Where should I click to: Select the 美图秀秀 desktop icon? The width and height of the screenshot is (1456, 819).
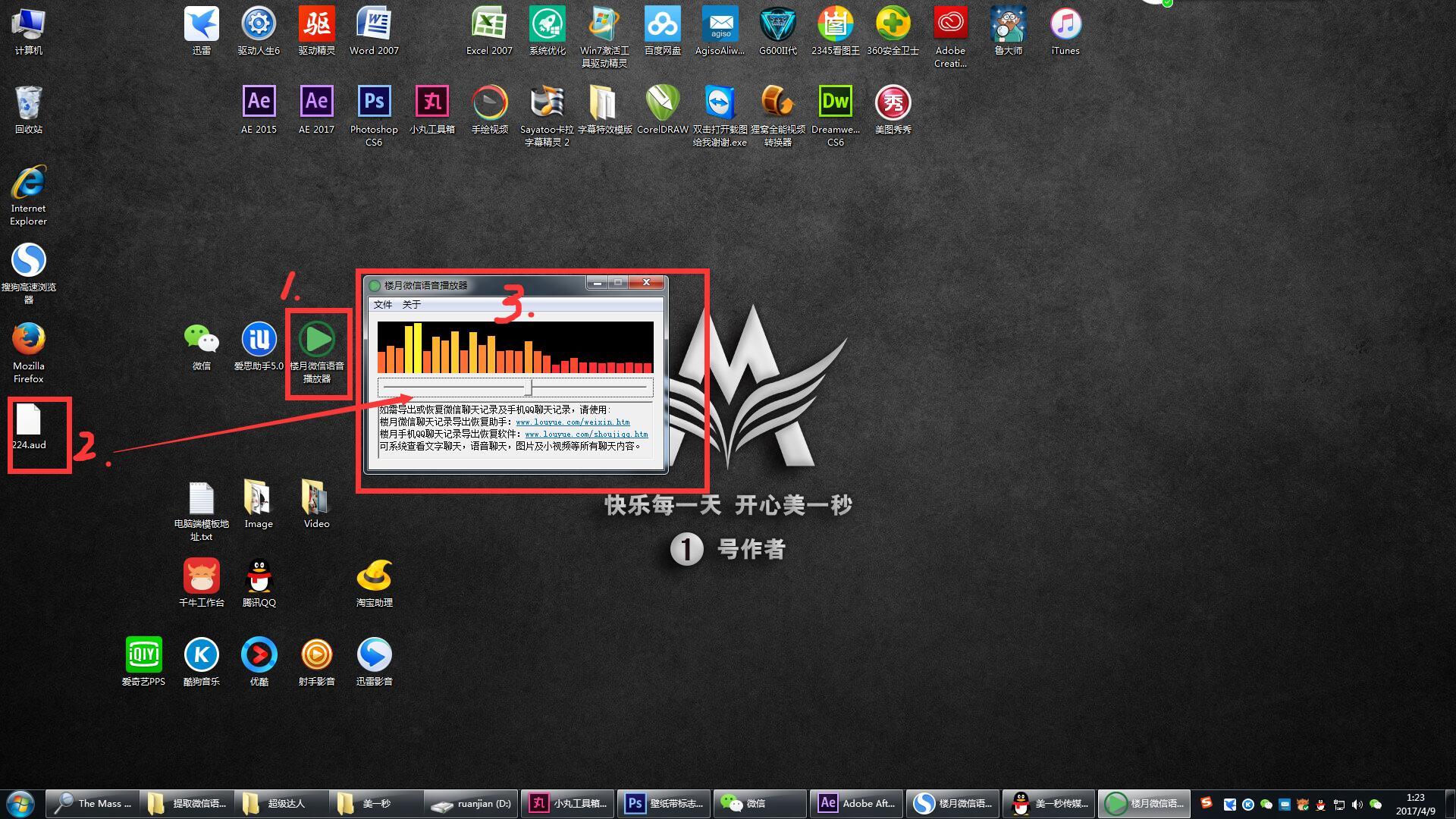(x=893, y=110)
